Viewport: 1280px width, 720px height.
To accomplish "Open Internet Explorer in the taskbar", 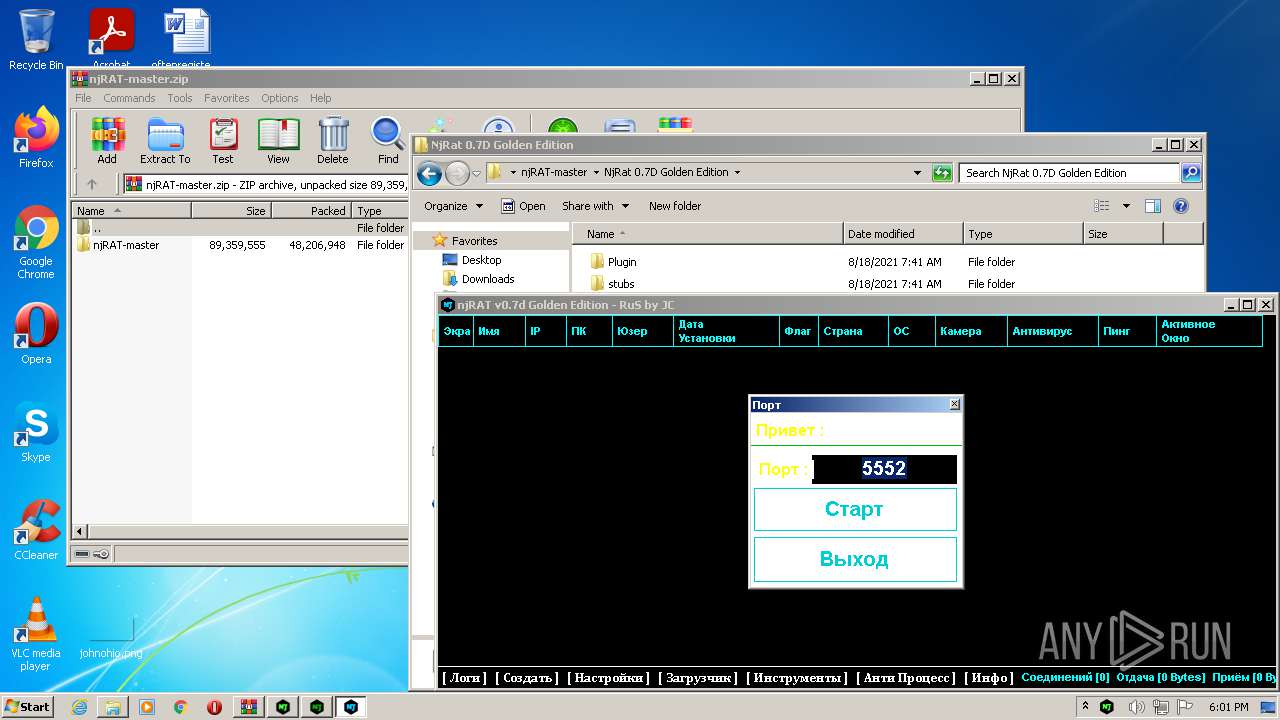I will point(79,707).
